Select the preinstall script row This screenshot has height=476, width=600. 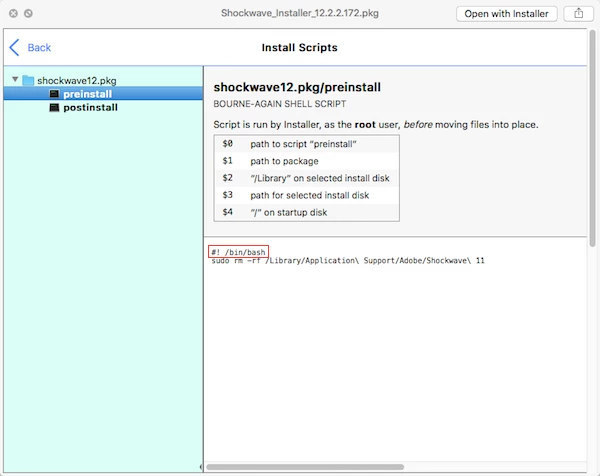coord(103,94)
